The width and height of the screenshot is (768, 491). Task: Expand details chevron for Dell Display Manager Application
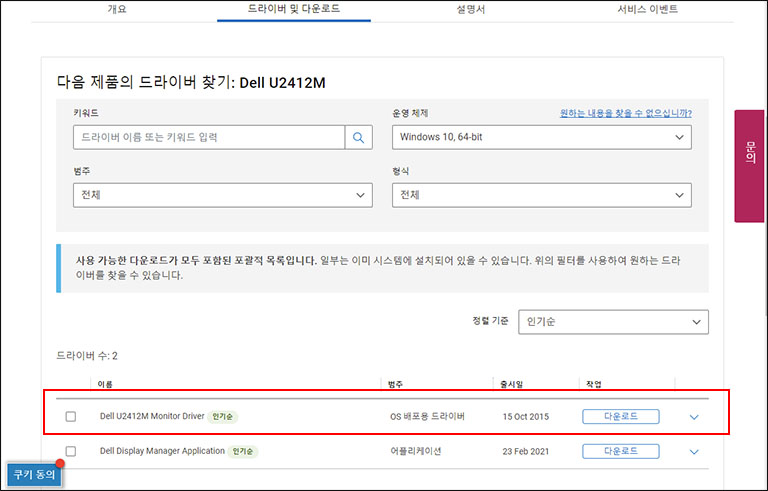point(694,452)
